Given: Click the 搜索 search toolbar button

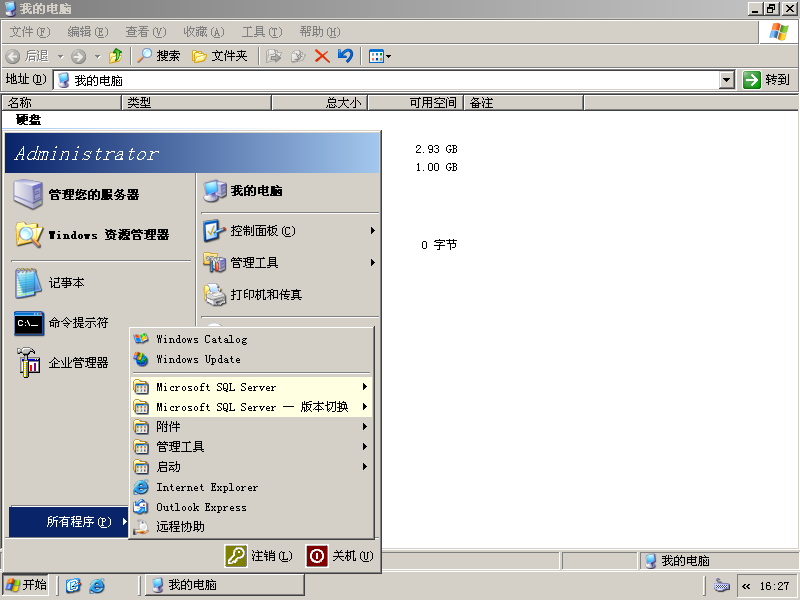Looking at the screenshot, I should point(159,56).
